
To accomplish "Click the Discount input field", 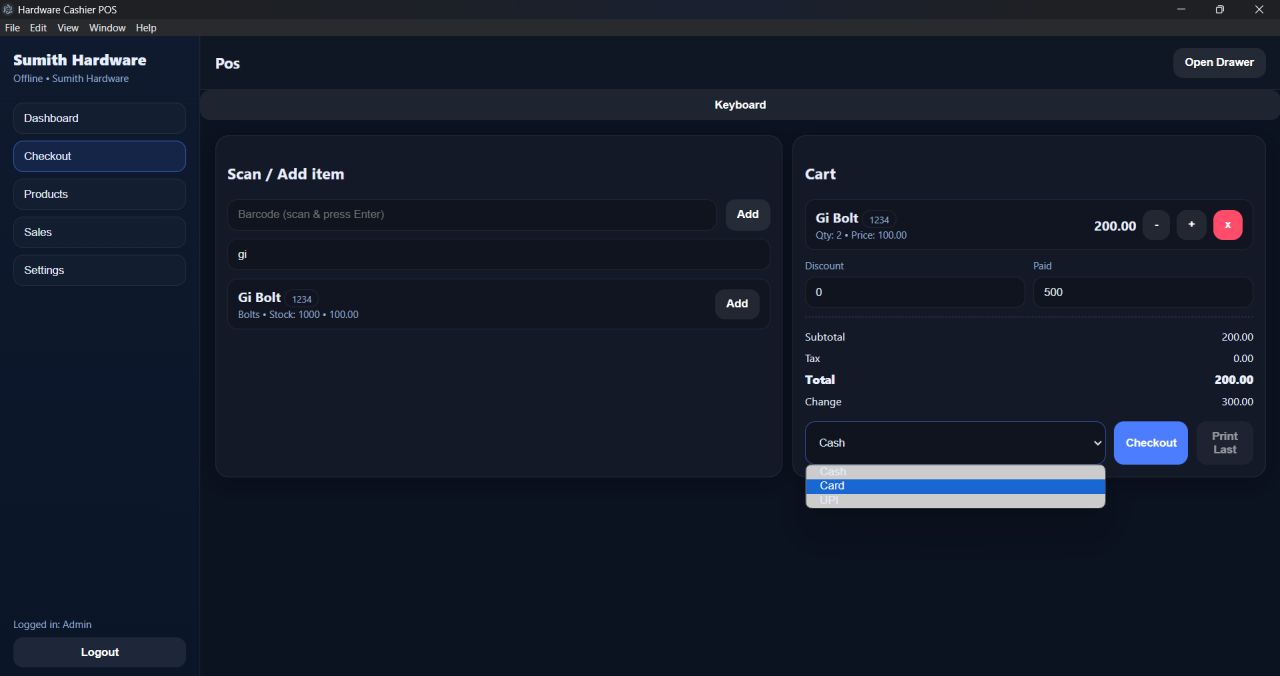I will coord(914,292).
